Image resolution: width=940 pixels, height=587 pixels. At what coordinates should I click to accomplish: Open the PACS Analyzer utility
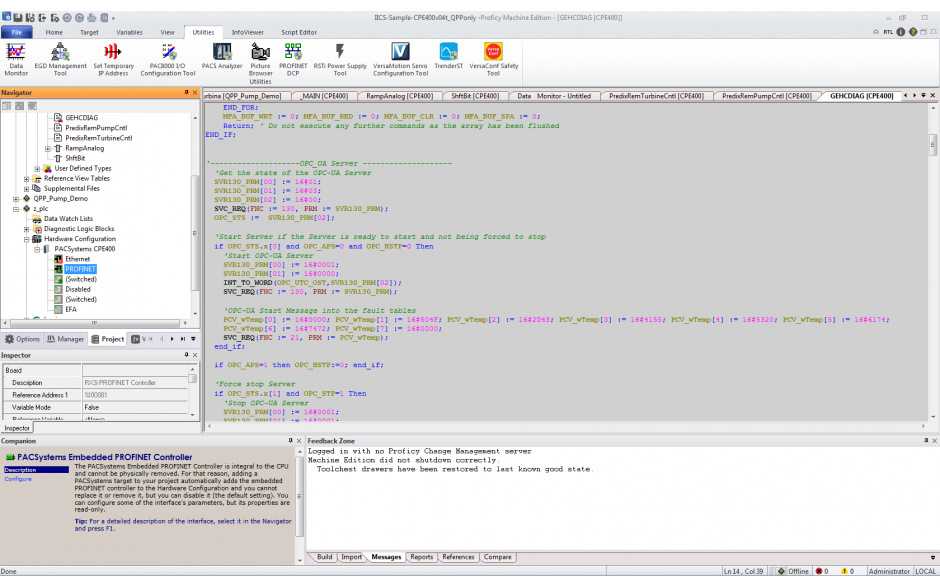point(222,56)
